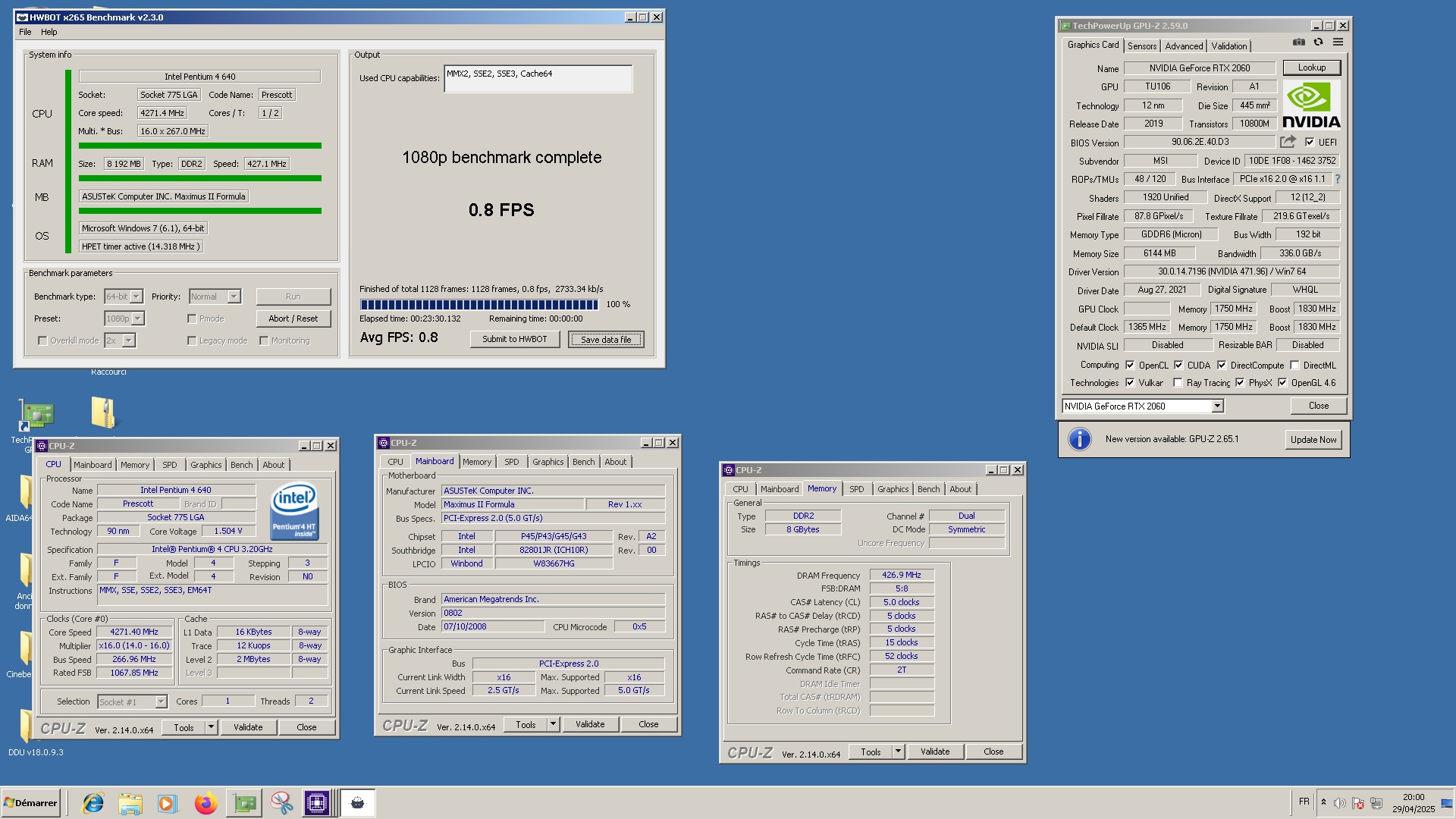Click Save data file button
Screen dimensions: 1456x819
point(606,339)
